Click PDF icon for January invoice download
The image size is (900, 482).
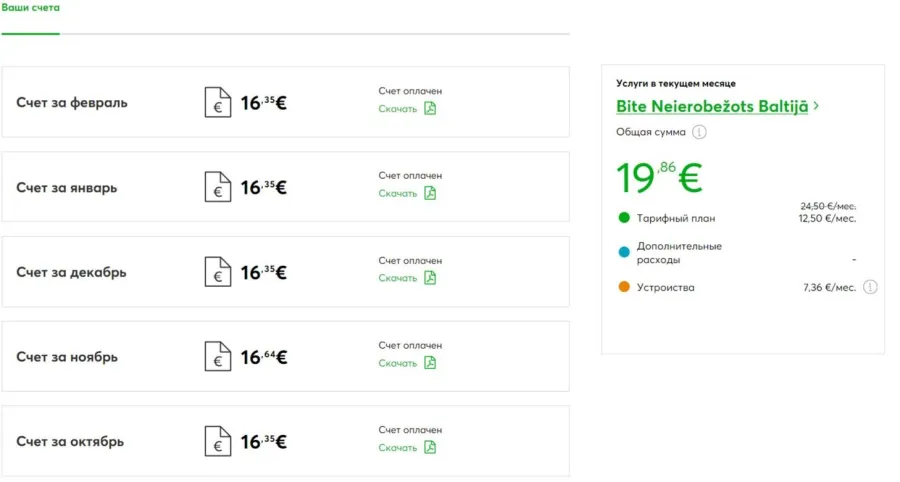(430, 193)
